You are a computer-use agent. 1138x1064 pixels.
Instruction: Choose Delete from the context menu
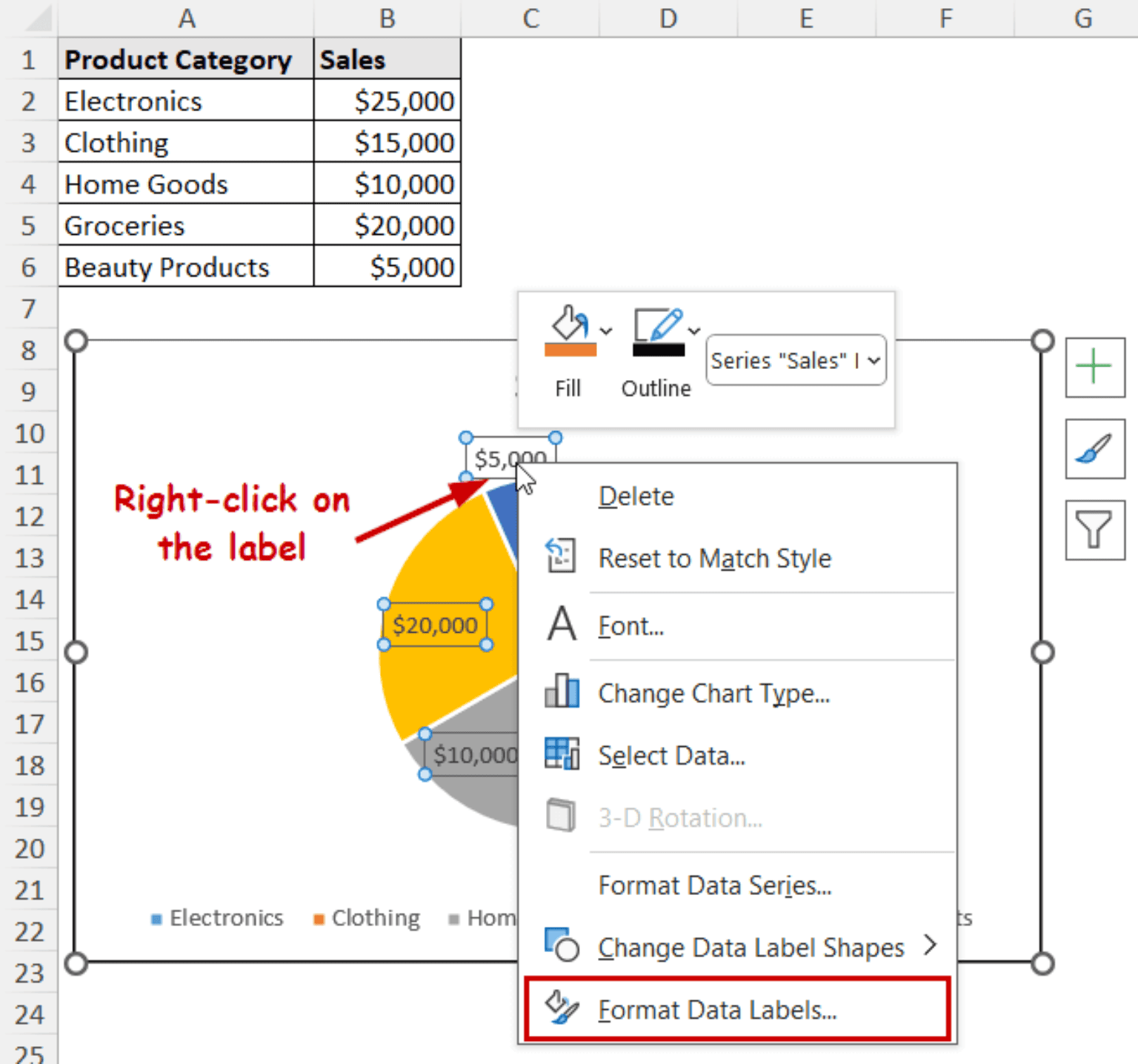tap(636, 496)
